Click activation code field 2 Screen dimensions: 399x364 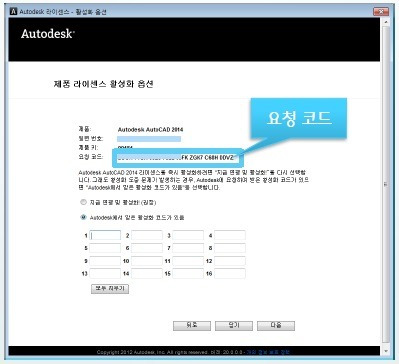(147, 235)
